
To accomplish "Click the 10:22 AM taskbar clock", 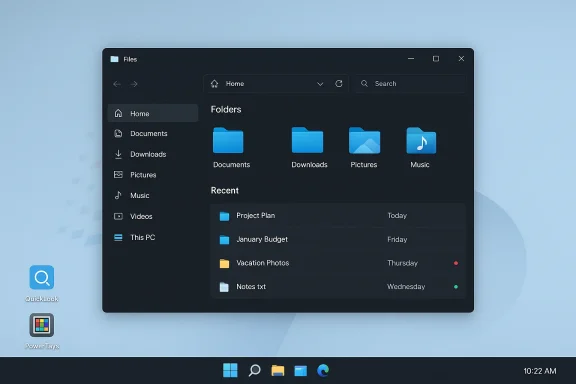I will coord(540,371).
